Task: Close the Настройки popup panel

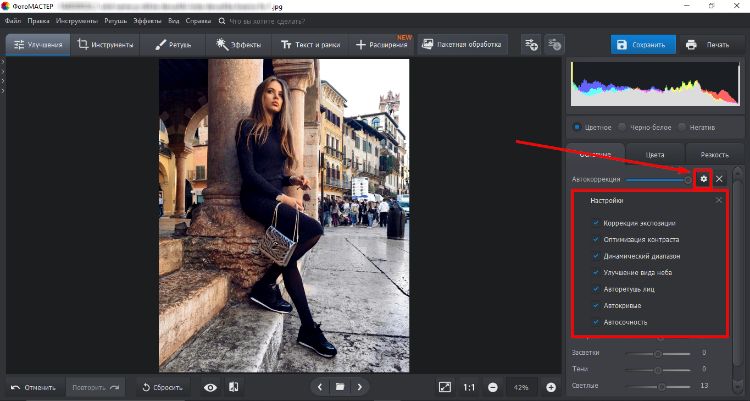Action: click(718, 200)
